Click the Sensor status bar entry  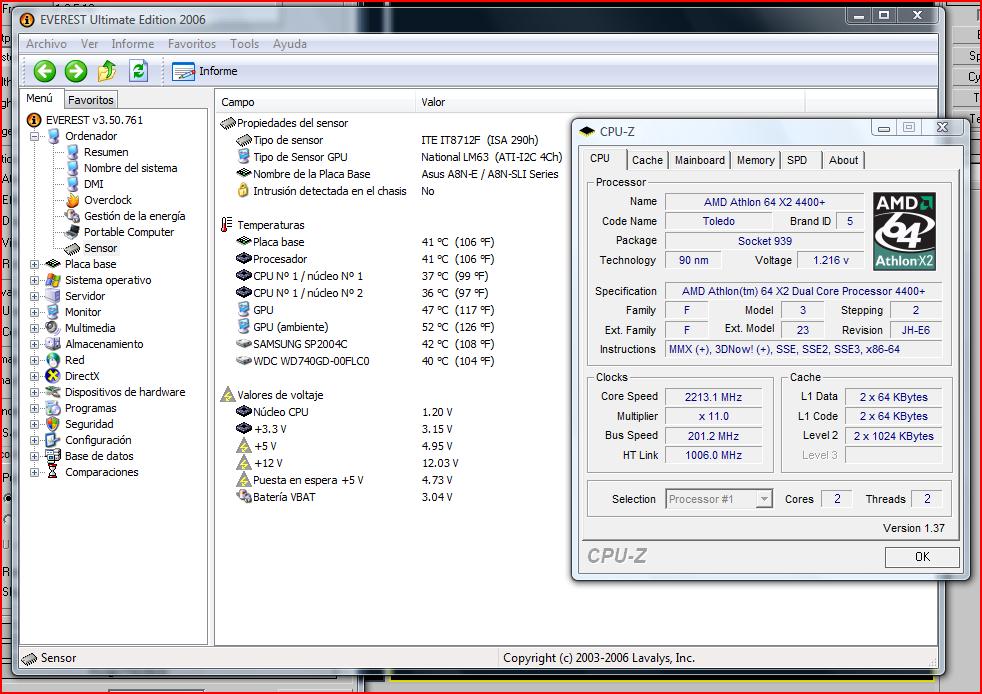pyautogui.click(x=49, y=658)
